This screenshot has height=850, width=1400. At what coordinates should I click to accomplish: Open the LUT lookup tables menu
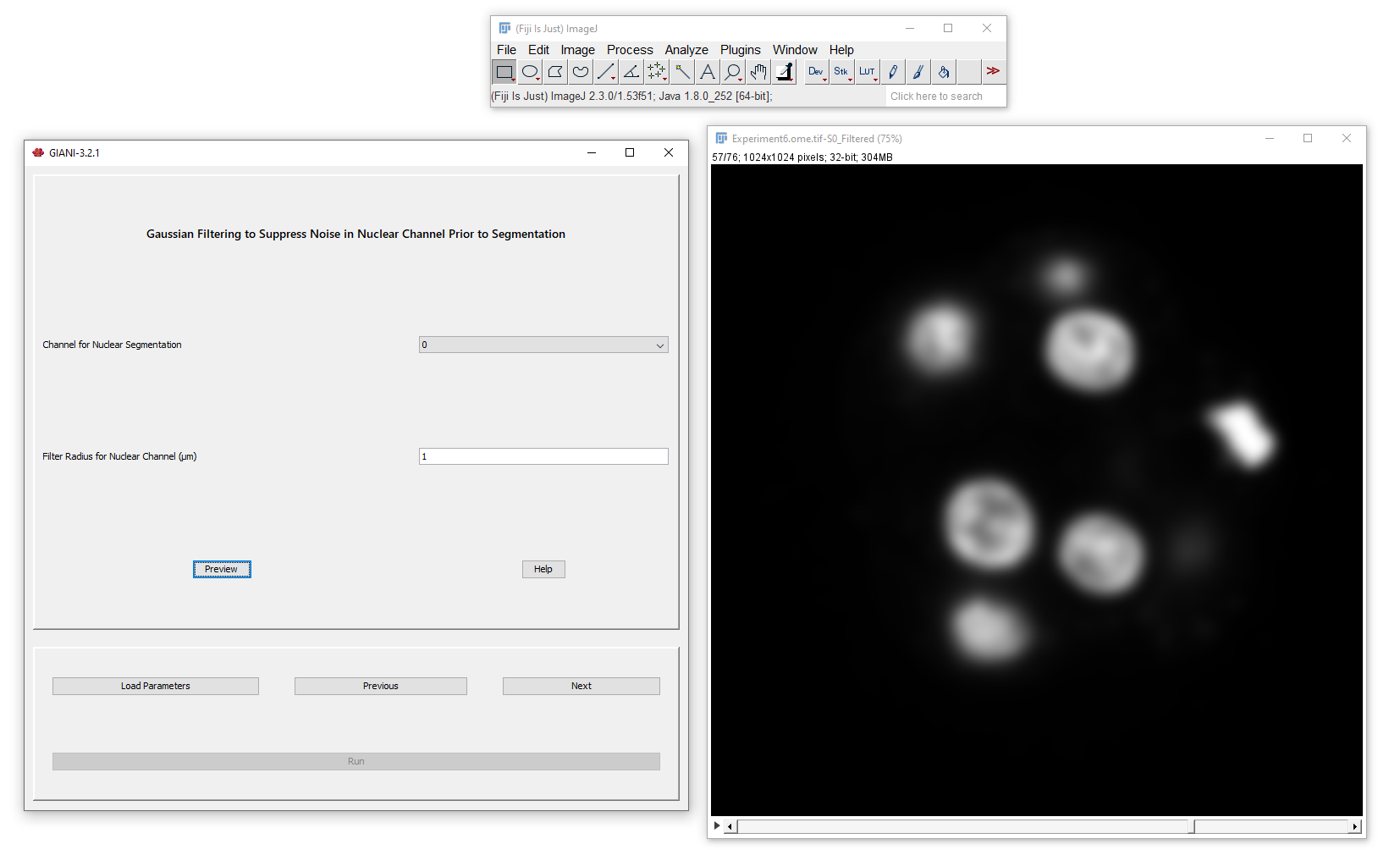[868, 72]
